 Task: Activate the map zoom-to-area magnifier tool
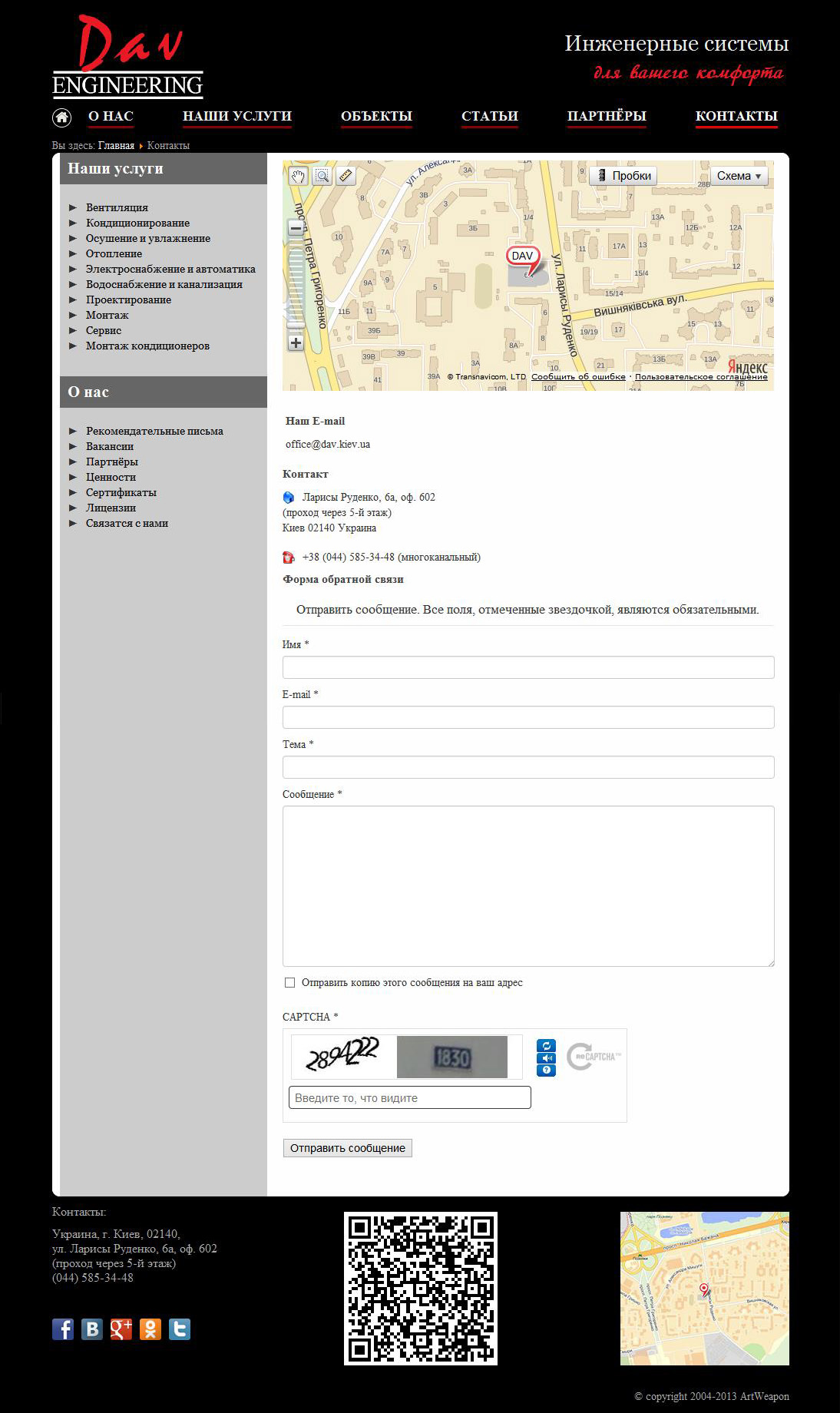coord(322,177)
